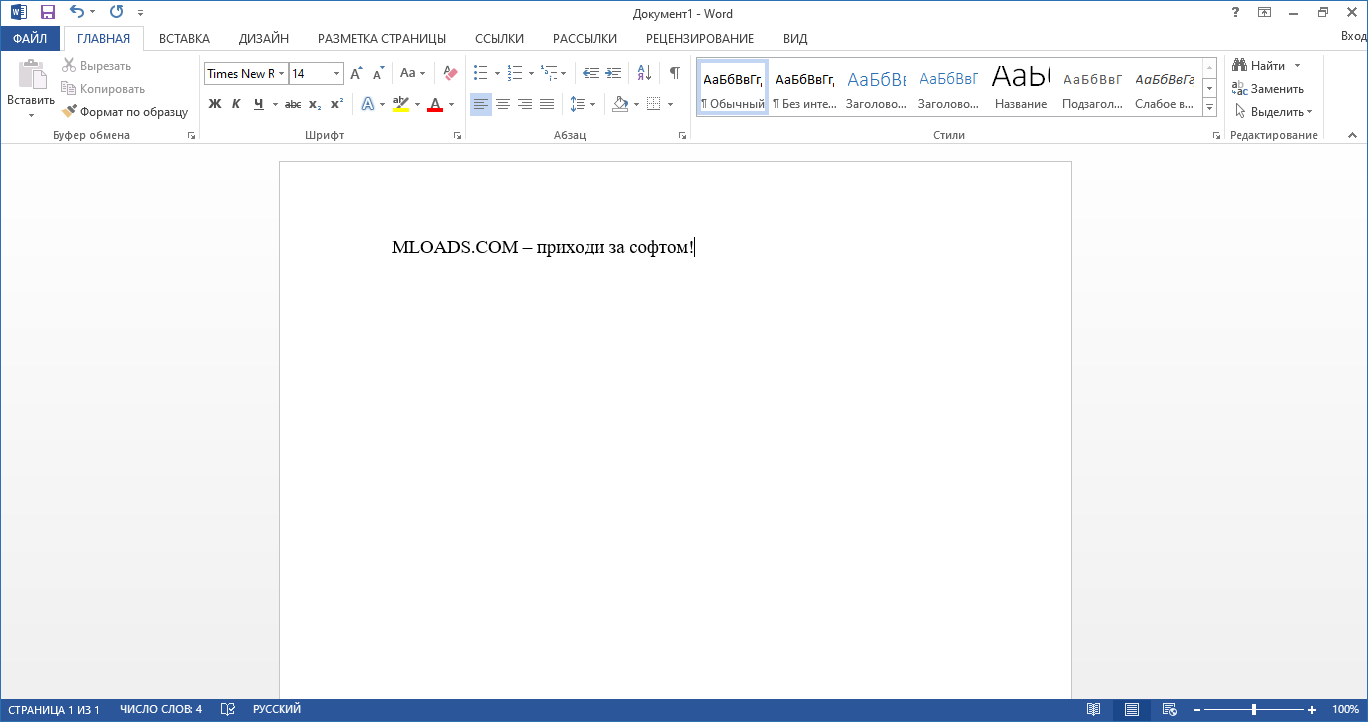
Task: Undo the last action
Action: [x=77, y=13]
